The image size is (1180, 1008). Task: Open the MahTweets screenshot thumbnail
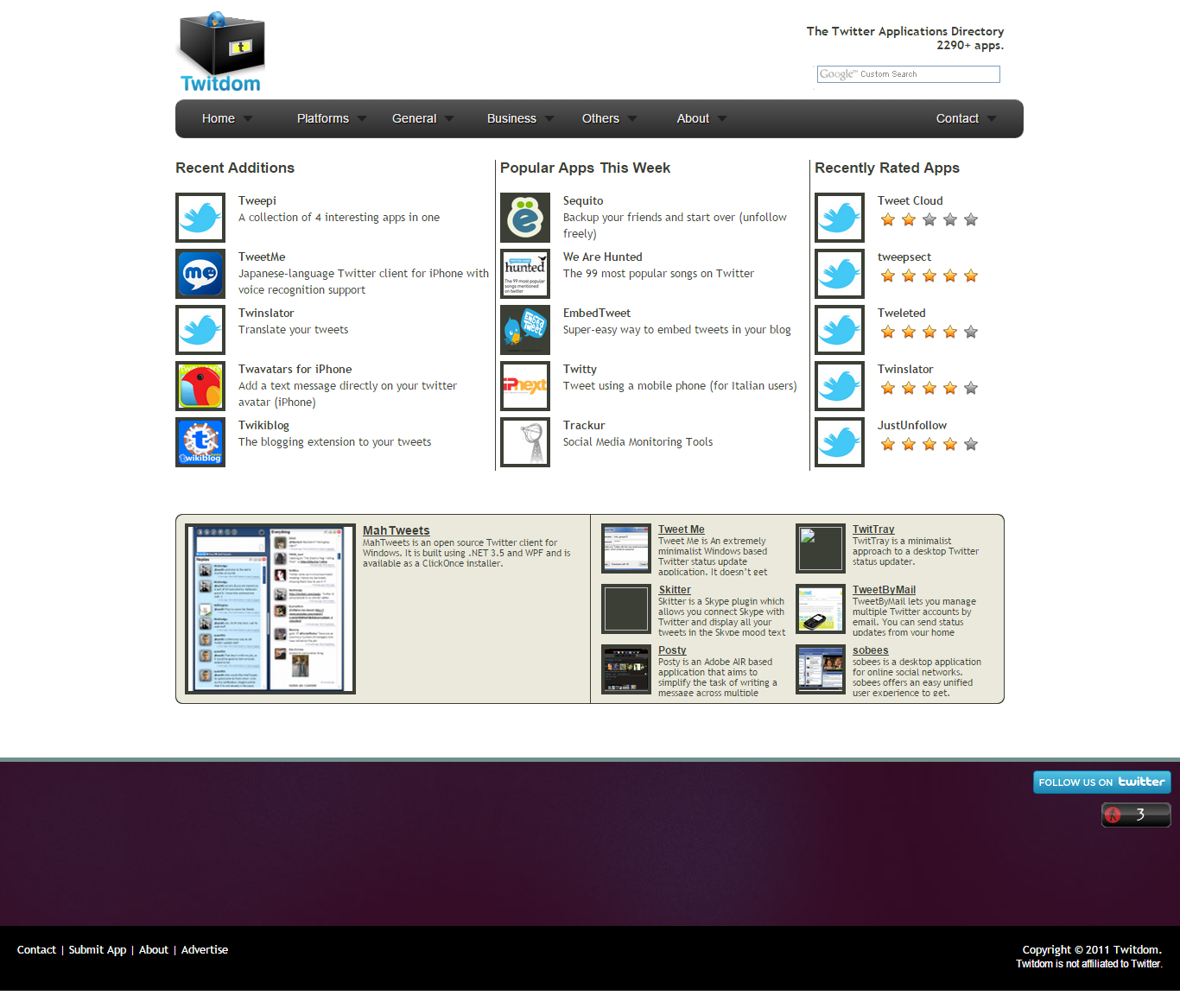pos(270,608)
